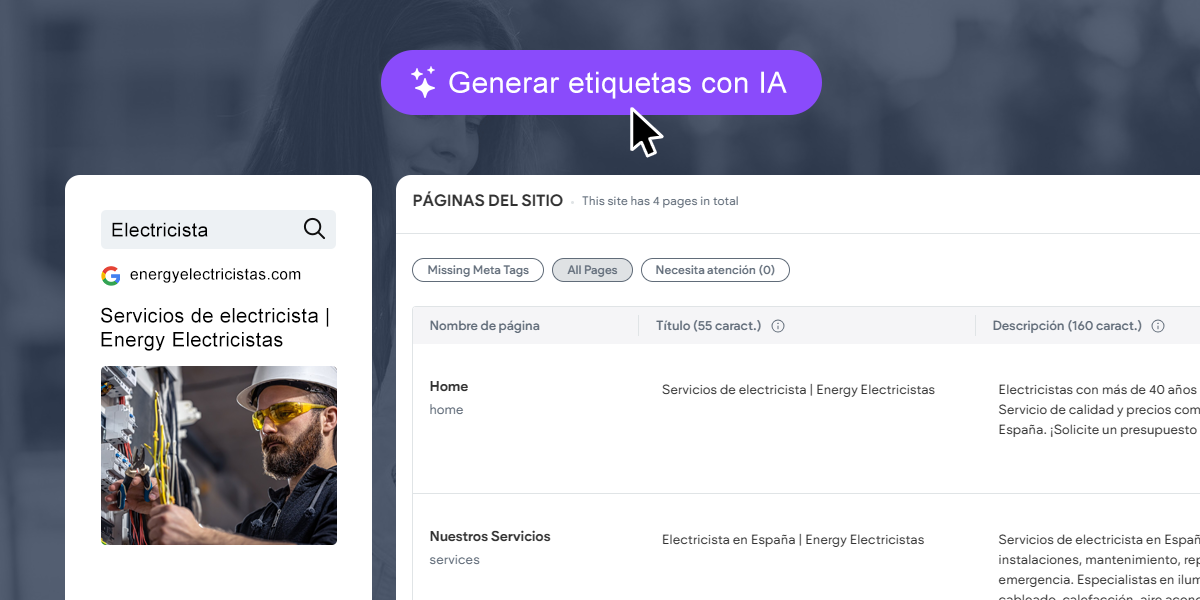1200x600 pixels.
Task: Click the Descripción (160 caract.) column header
Action: pos(1067,326)
